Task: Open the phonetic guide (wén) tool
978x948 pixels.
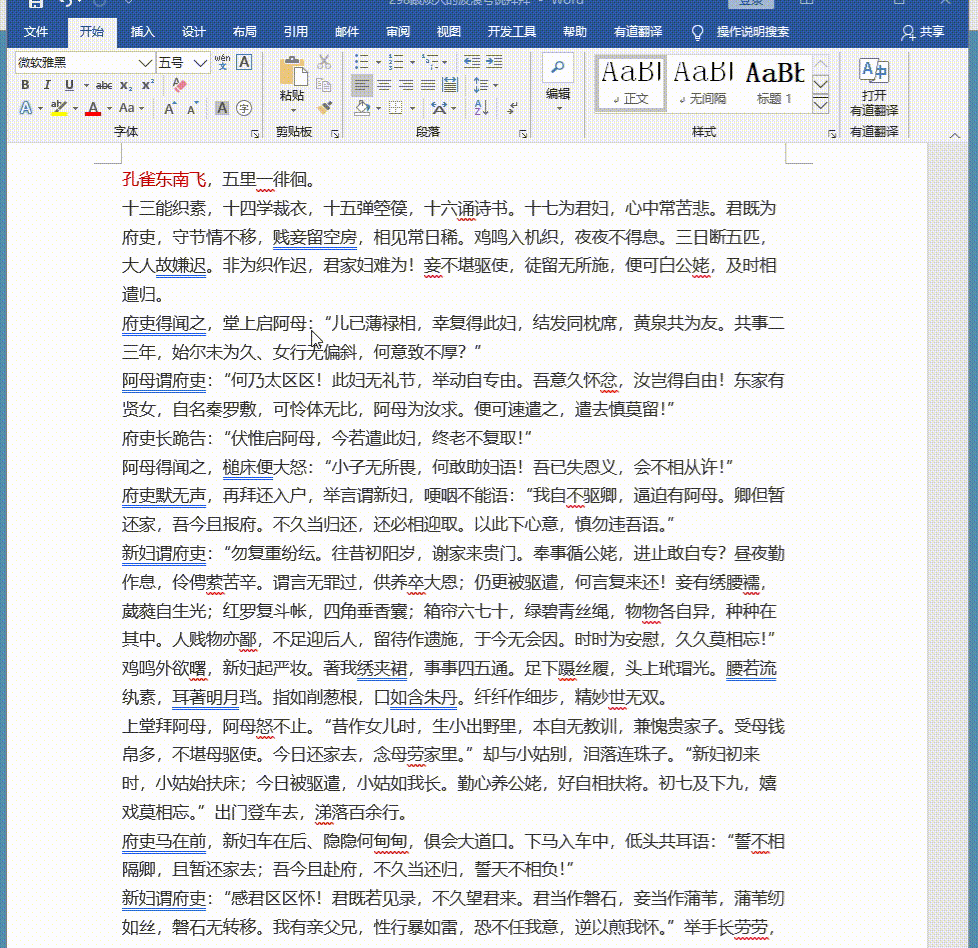Action: [222, 62]
